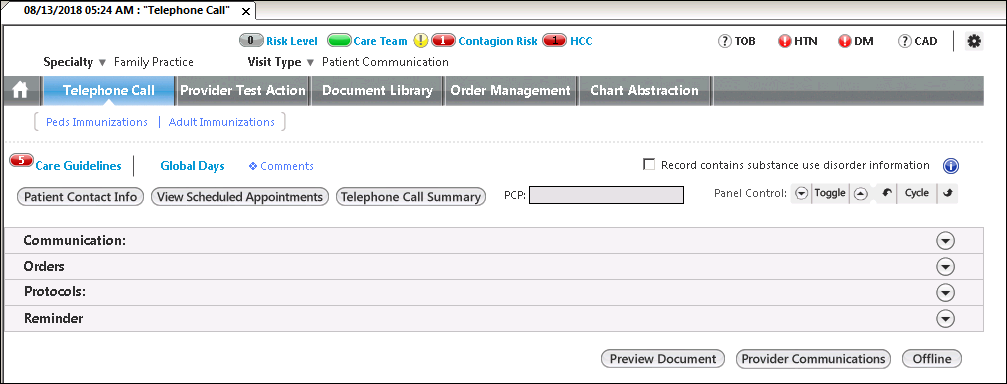This screenshot has height=384, width=1007.
Task: Click the HTN red alert icon
Action: coord(785,41)
